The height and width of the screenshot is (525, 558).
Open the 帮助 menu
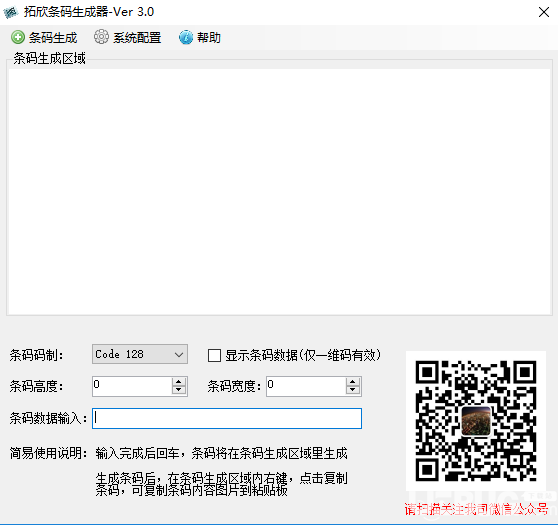200,37
